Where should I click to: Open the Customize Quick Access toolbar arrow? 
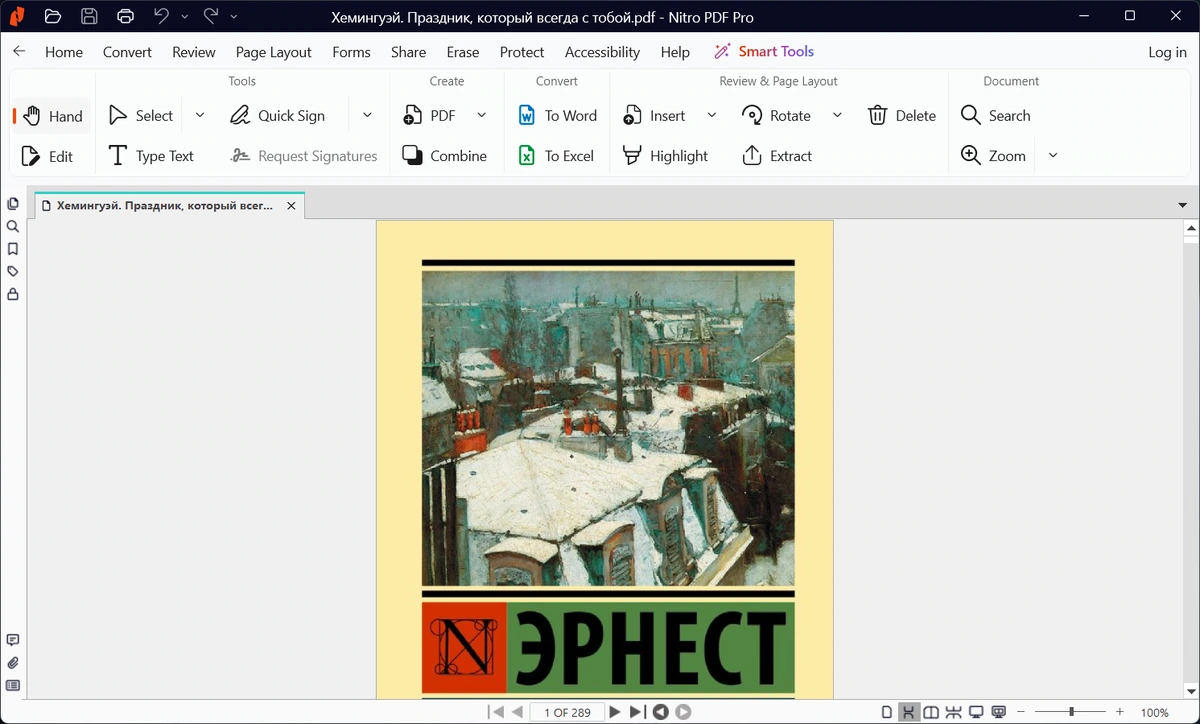[234, 17]
